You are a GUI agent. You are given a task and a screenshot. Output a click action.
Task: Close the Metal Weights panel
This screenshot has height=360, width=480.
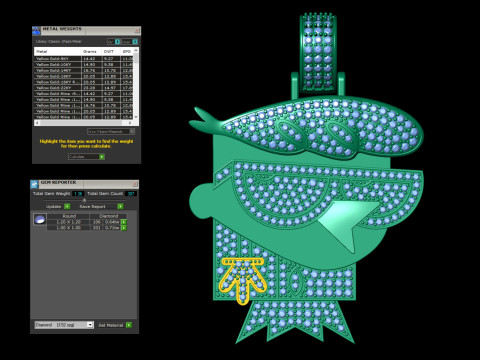pos(137,31)
